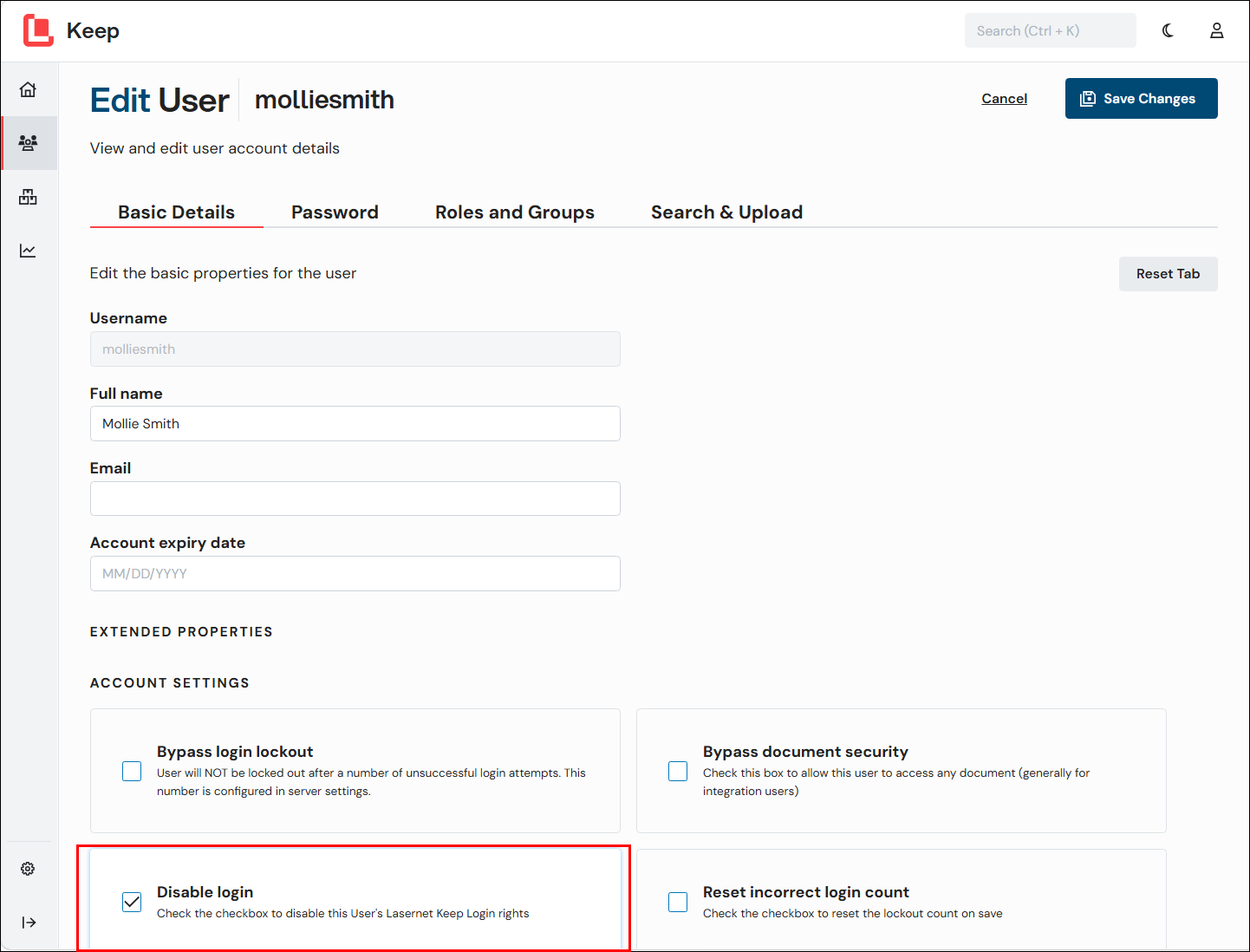Click the 'Disable login' label
Screen dimensions: 1250x952
click(x=205, y=892)
